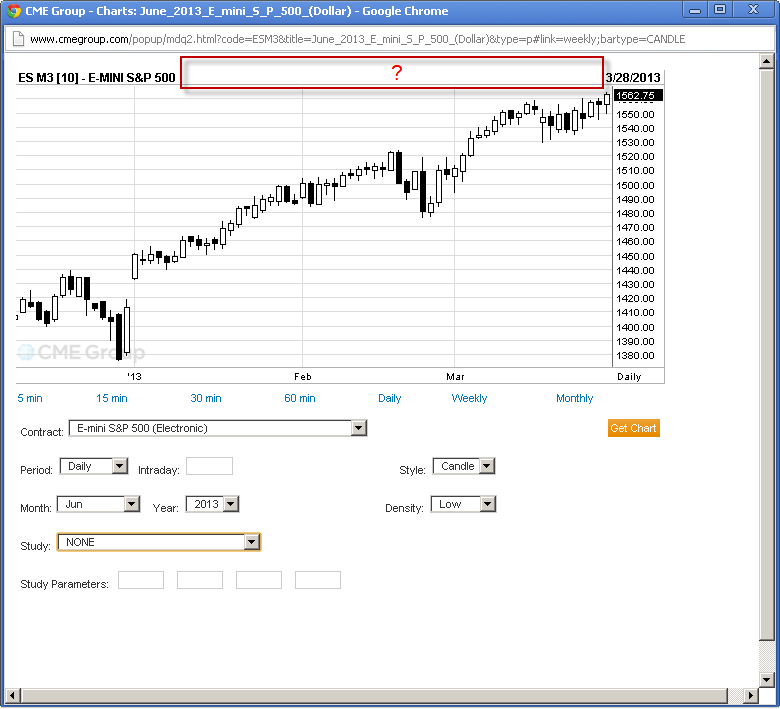780x709 pixels.
Task: Click the first Study Parameters field
Action: tap(141, 580)
